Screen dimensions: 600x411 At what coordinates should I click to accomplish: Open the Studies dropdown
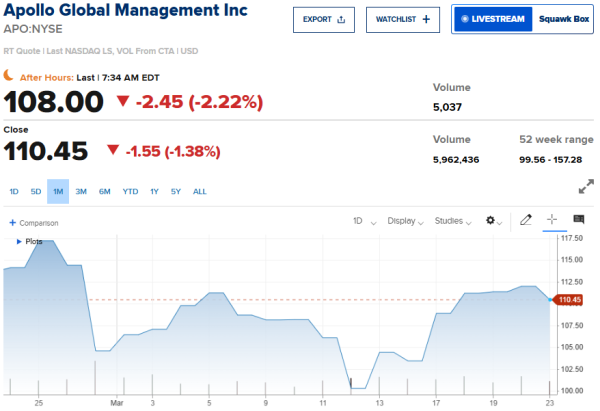coord(452,220)
